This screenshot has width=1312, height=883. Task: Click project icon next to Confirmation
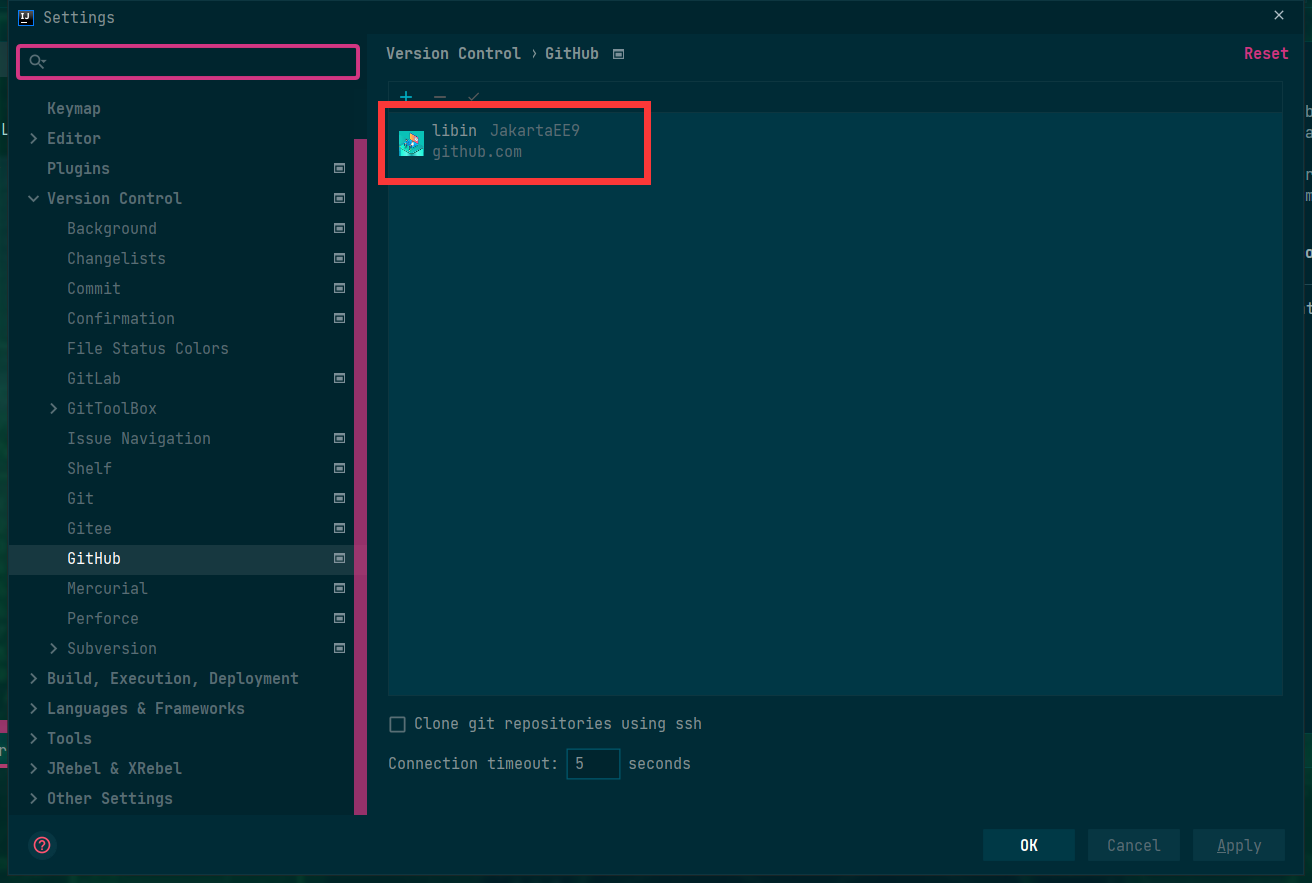click(x=339, y=318)
